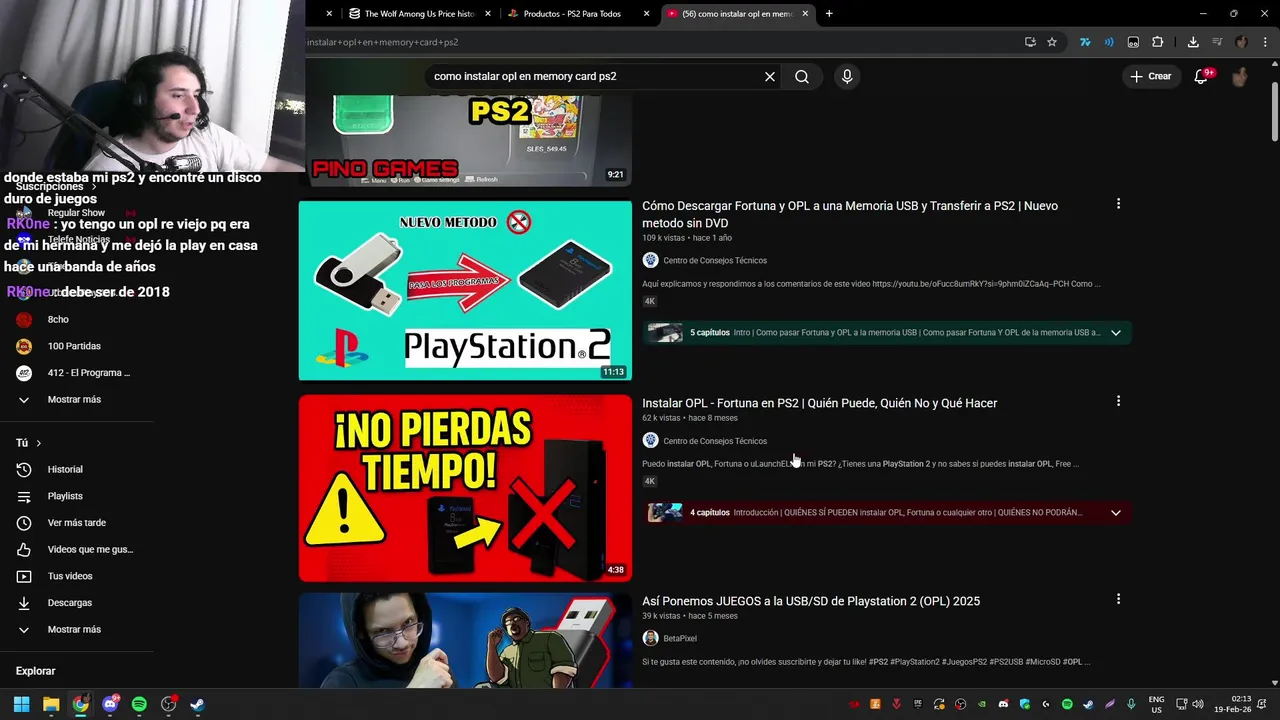The image size is (1280, 720).
Task: Expand the Tú section with lower Mostrar más
Action: point(76,629)
